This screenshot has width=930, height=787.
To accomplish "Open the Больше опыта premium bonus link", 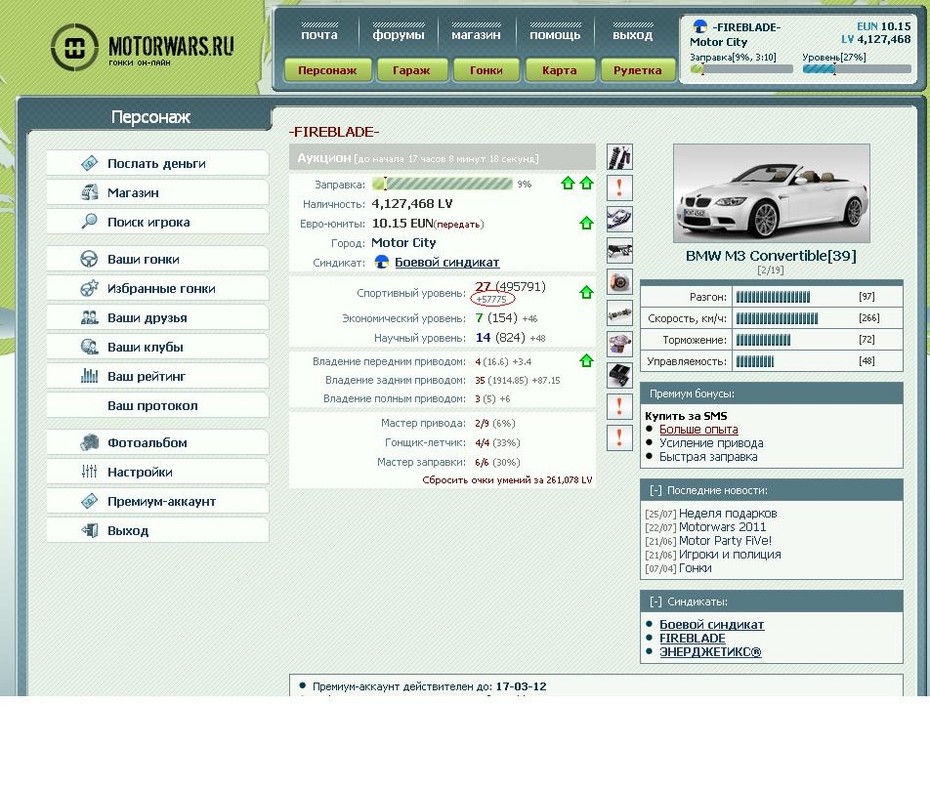I will pyautogui.click(x=699, y=429).
